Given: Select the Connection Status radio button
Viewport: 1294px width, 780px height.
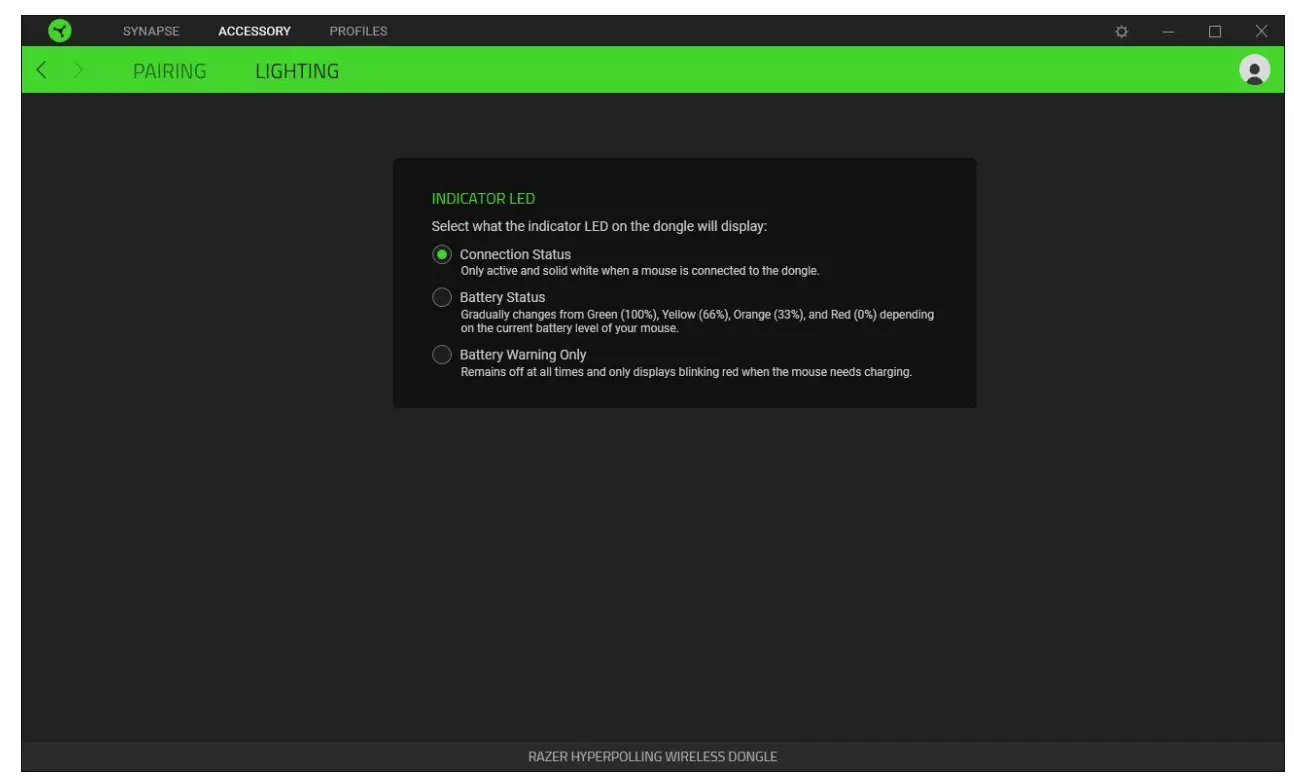Looking at the screenshot, I should [442, 255].
